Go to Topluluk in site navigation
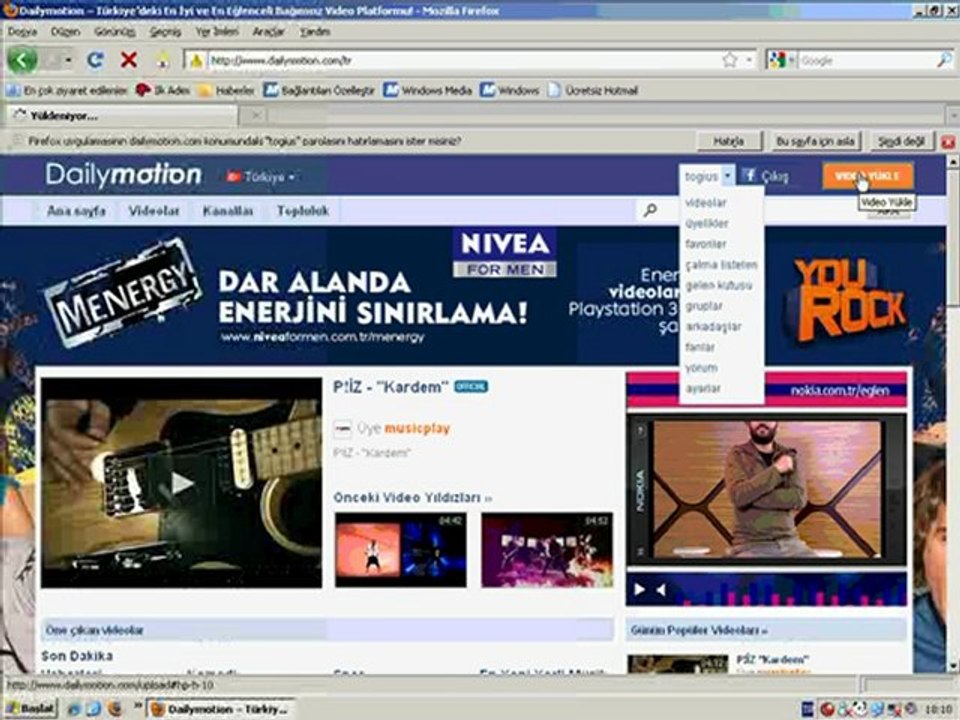Viewport: 960px width, 720px height. pos(302,211)
